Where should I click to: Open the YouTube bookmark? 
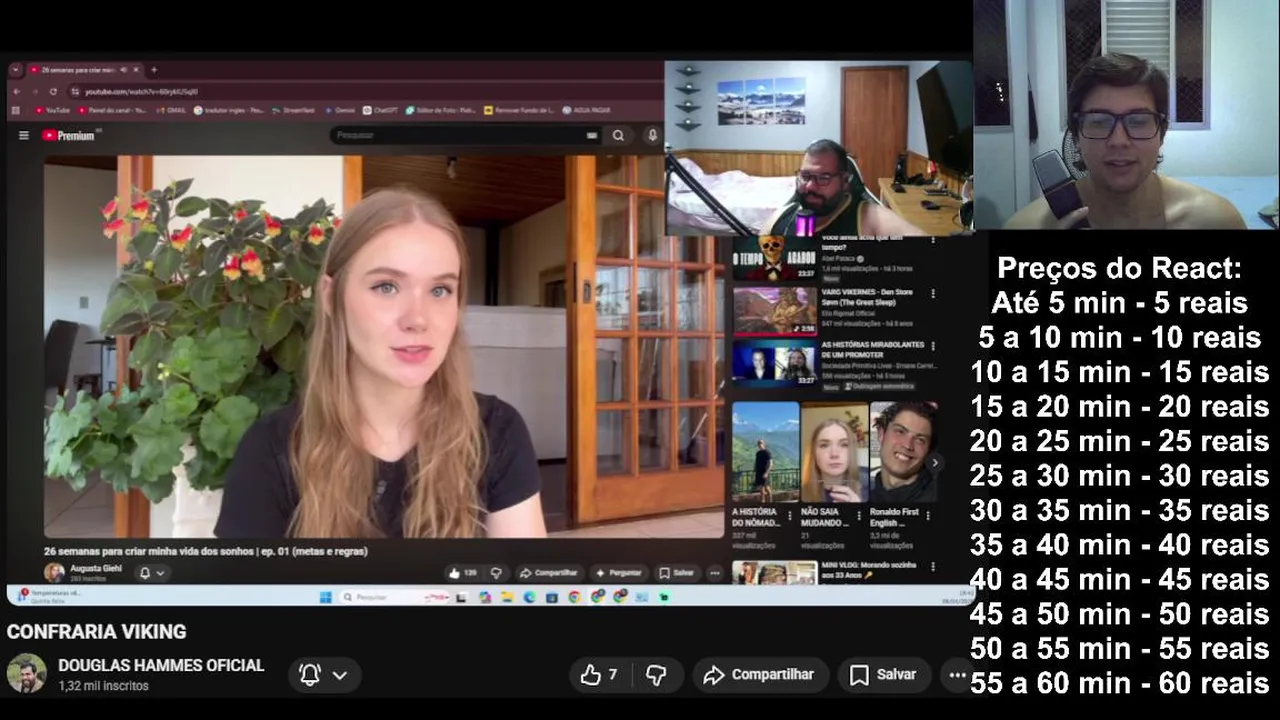(53, 110)
